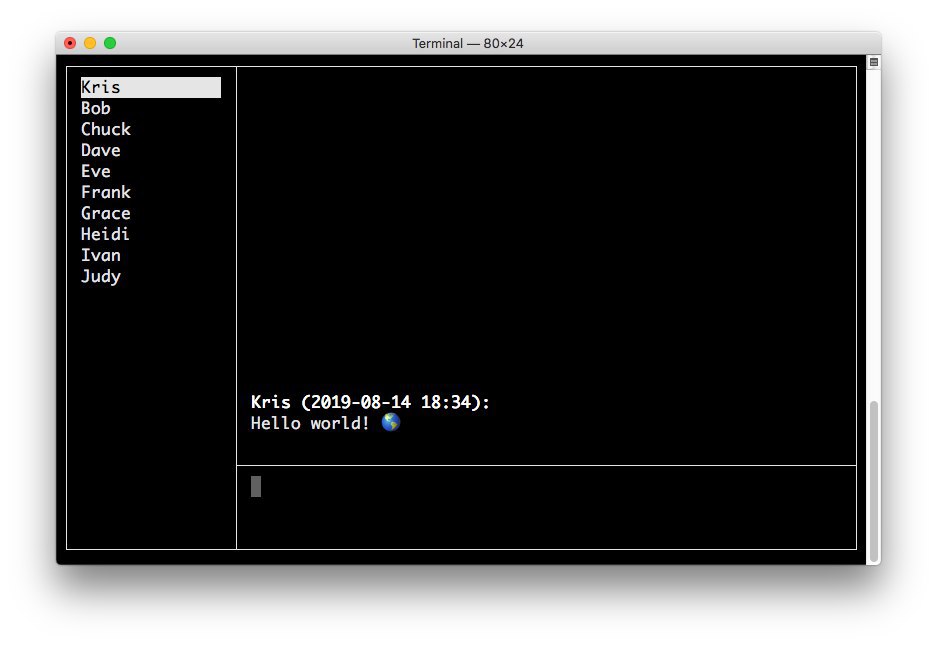The height and width of the screenshot is (645, 937).
Task: Select Kris in the contact list
Action: coord(151,87)
